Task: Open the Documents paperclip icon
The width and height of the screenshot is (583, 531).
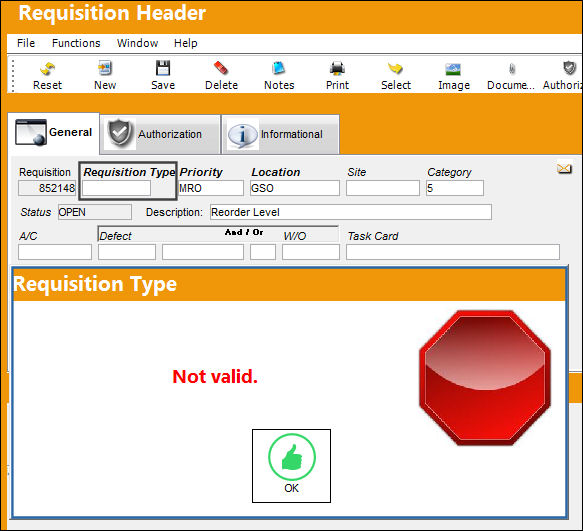Action: pos(512,69)
